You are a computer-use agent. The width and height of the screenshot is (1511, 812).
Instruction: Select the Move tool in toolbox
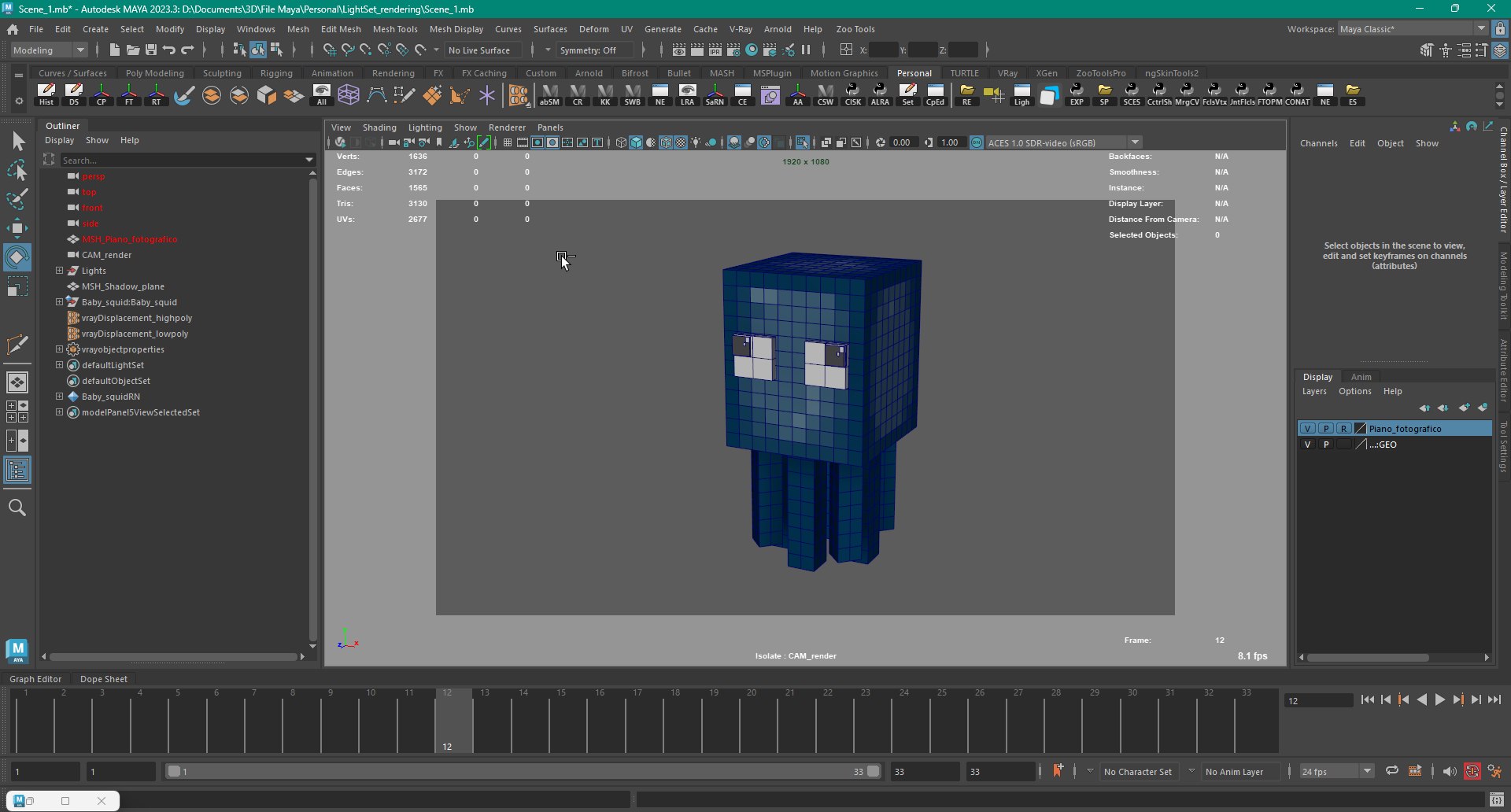[x=17, y=228]
